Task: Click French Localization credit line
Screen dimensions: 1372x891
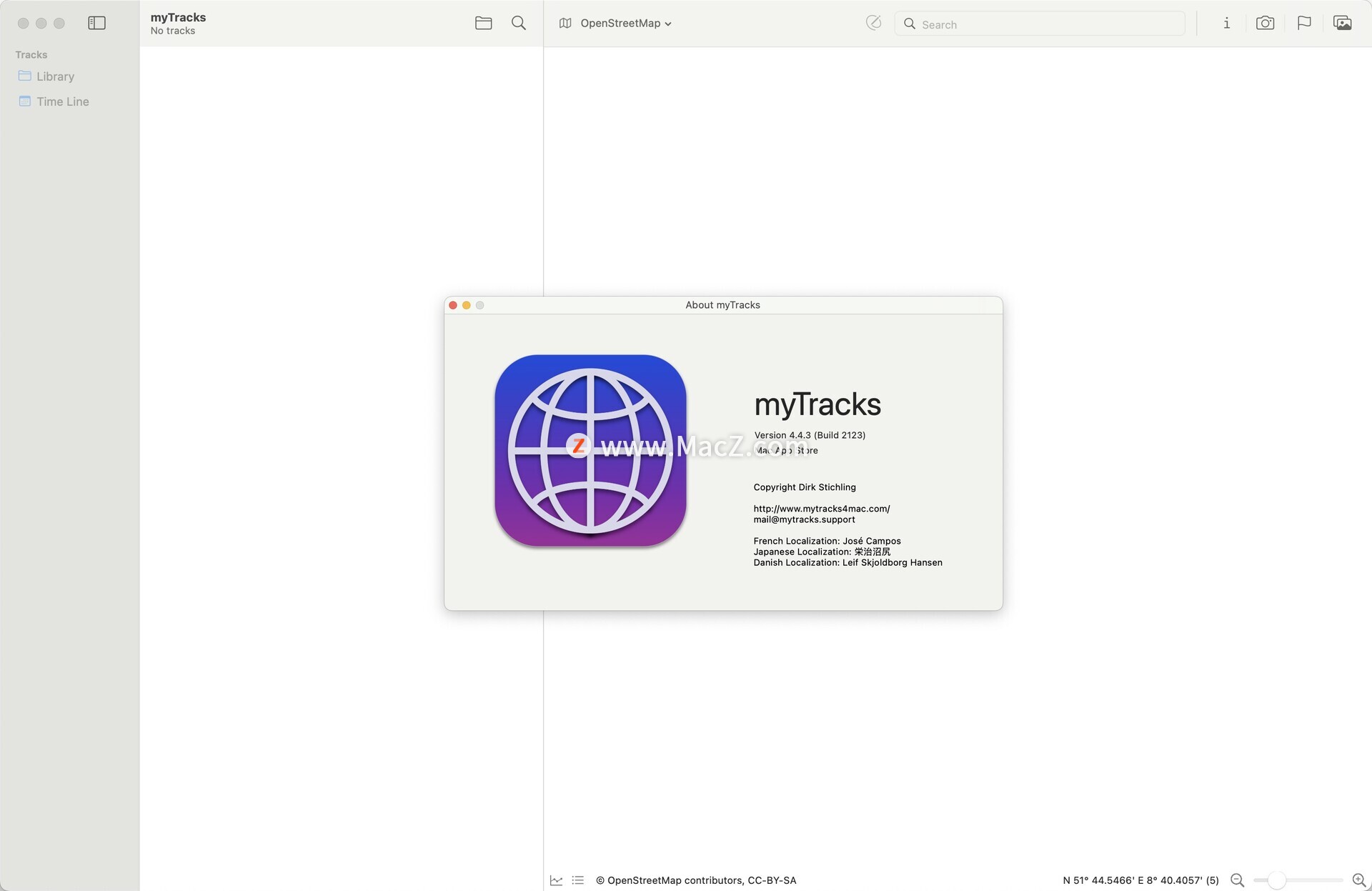Action: [x=827, y=541]
